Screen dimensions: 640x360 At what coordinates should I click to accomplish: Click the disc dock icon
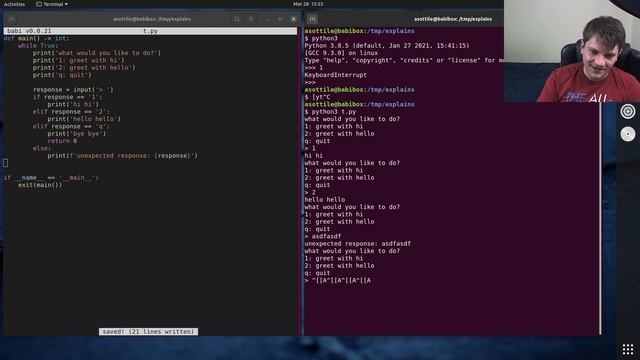click(x=628, y=134)
